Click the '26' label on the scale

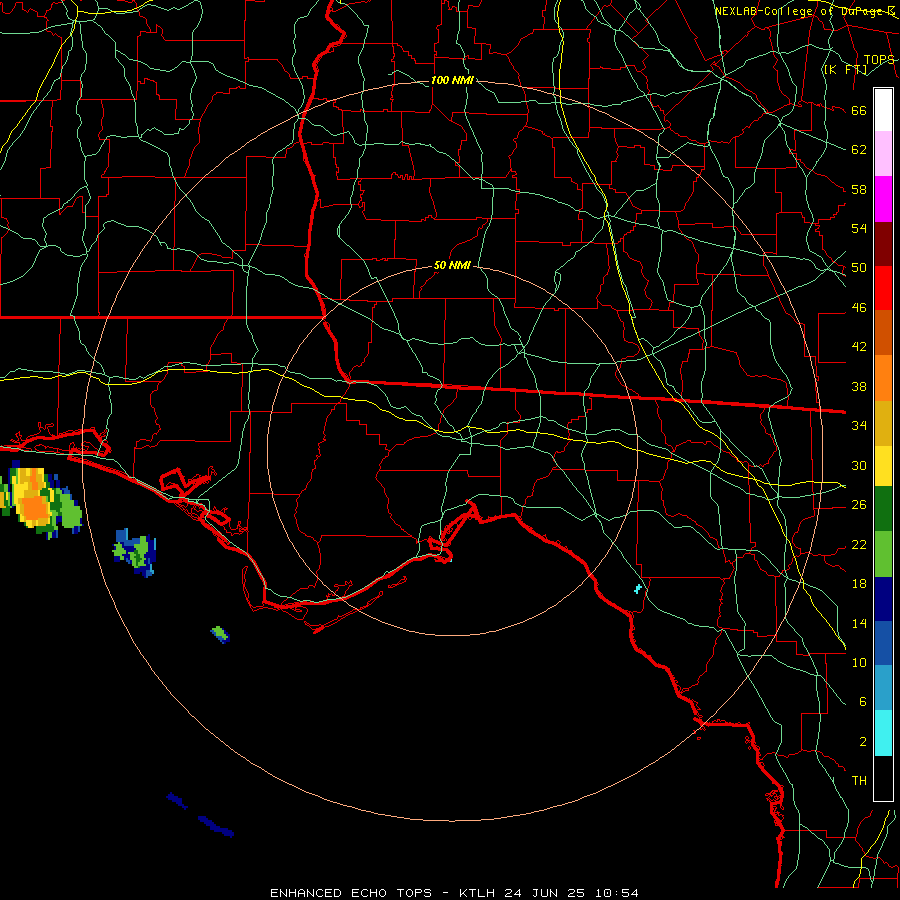[x=859, y=505]
